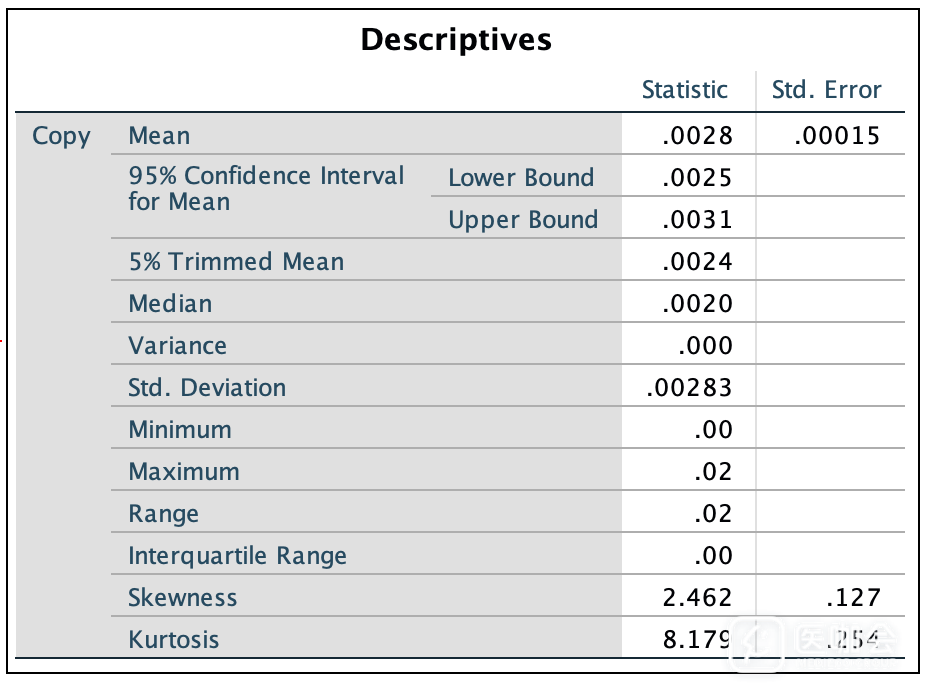Viewport: 926px width, 696px height.
Task: Select the Maximum row label
Action: 184,472
